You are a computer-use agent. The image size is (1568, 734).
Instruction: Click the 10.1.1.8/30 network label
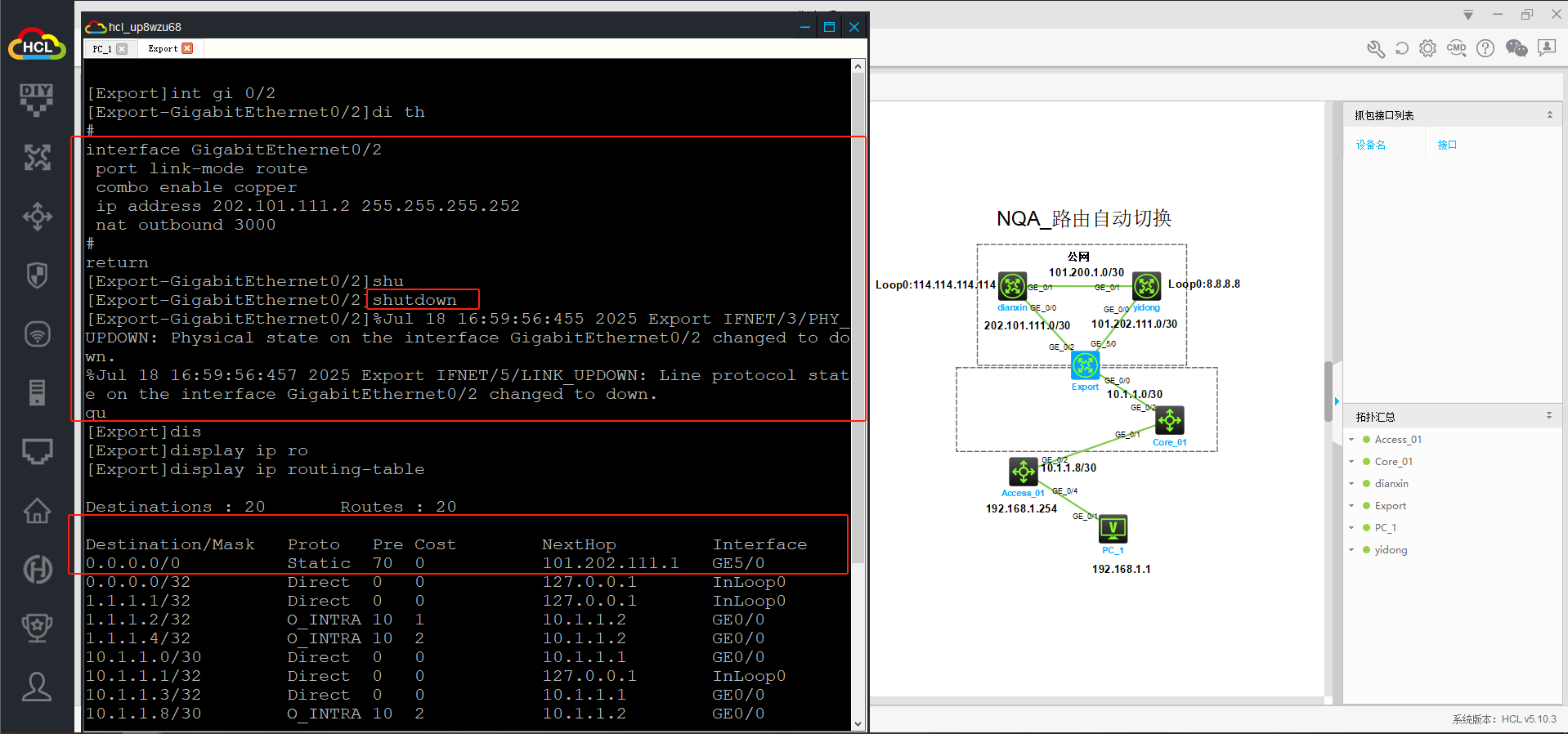[x=1068, y=468]
